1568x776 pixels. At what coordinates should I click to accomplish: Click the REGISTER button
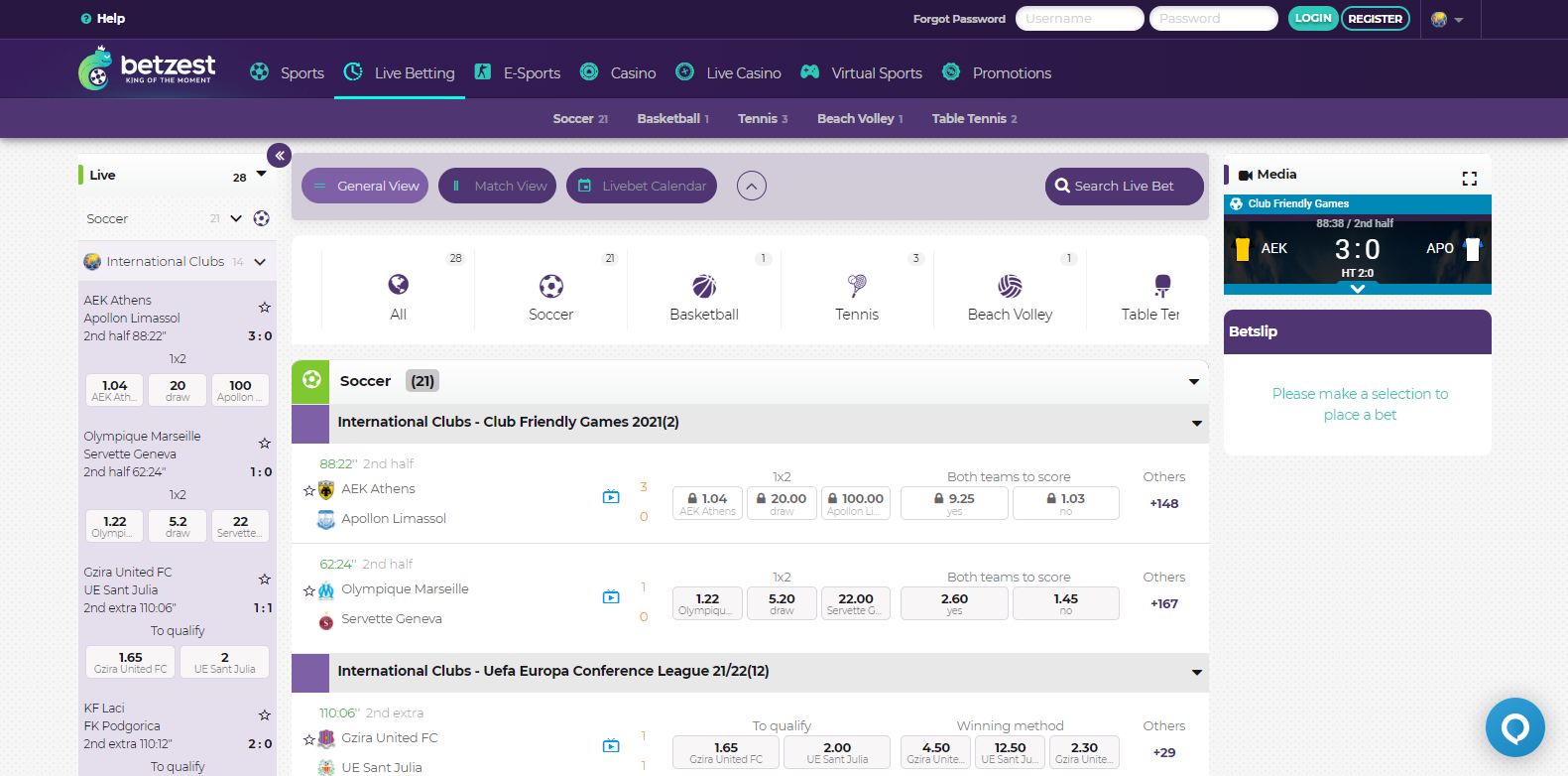[x=1376, y=18]
